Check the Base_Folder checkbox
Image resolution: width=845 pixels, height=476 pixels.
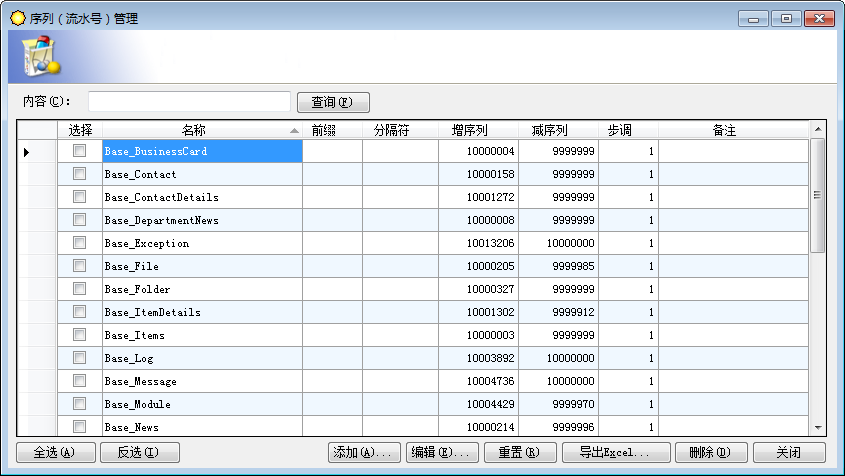[x=79, y=288]
